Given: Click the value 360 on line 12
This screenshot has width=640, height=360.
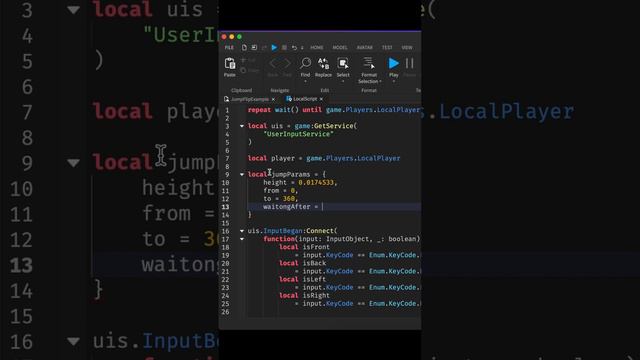Looking at the screenshot, I should (289, 199).
